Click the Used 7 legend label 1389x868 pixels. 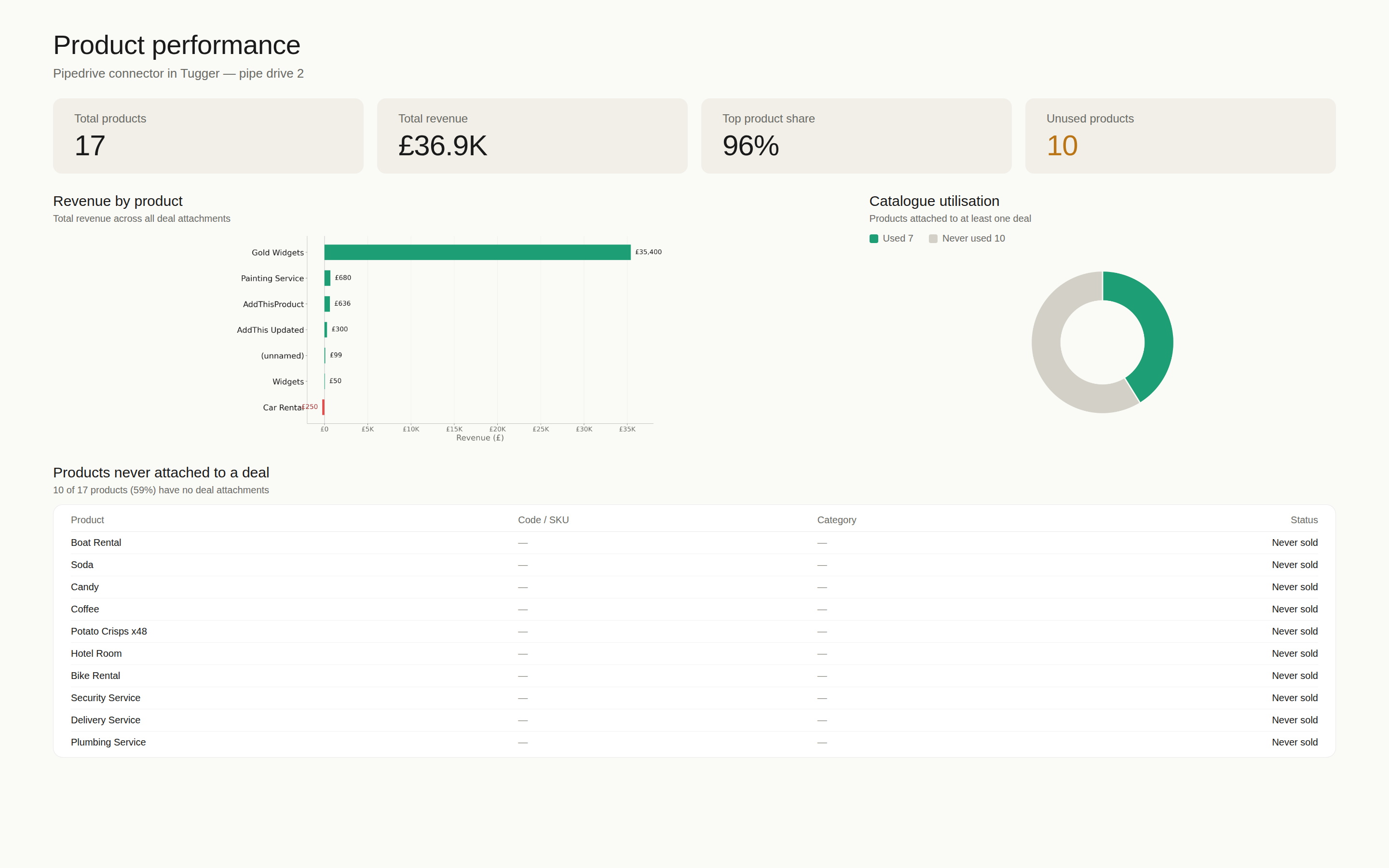coord(898,239)
